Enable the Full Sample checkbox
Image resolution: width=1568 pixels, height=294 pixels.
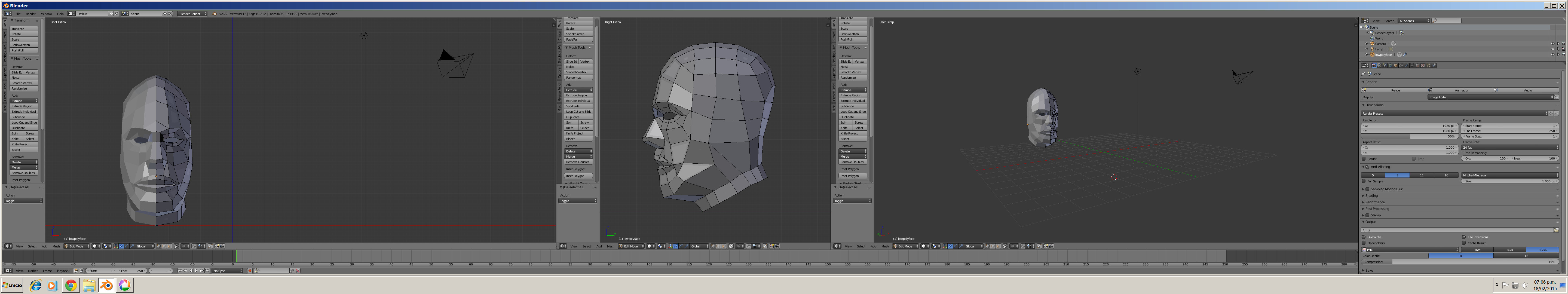1364,181
